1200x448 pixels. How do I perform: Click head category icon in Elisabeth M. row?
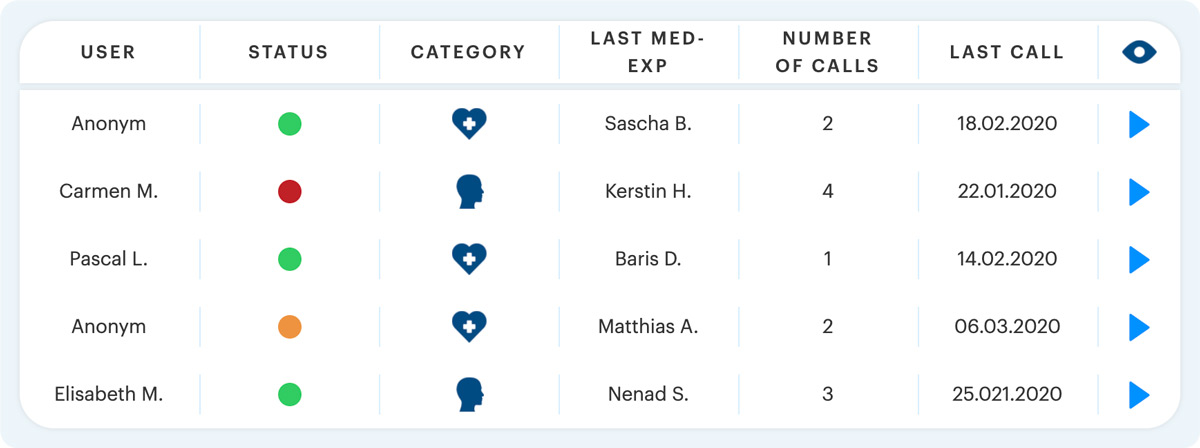tap(469, 393)
